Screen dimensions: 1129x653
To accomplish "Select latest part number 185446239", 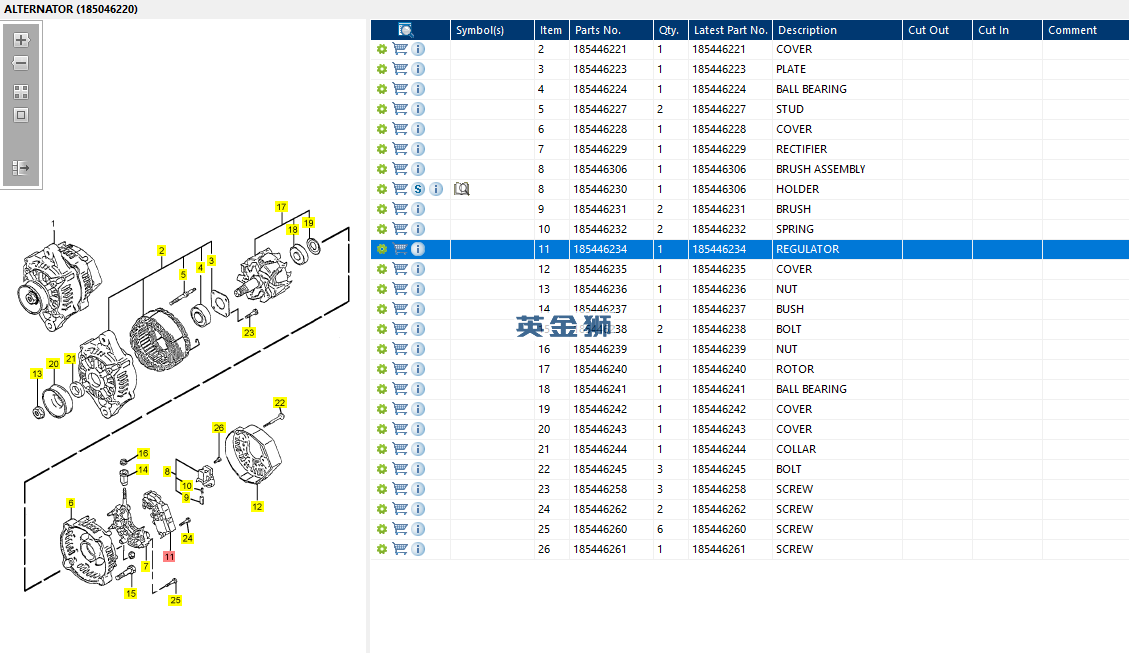I will 719,349.
